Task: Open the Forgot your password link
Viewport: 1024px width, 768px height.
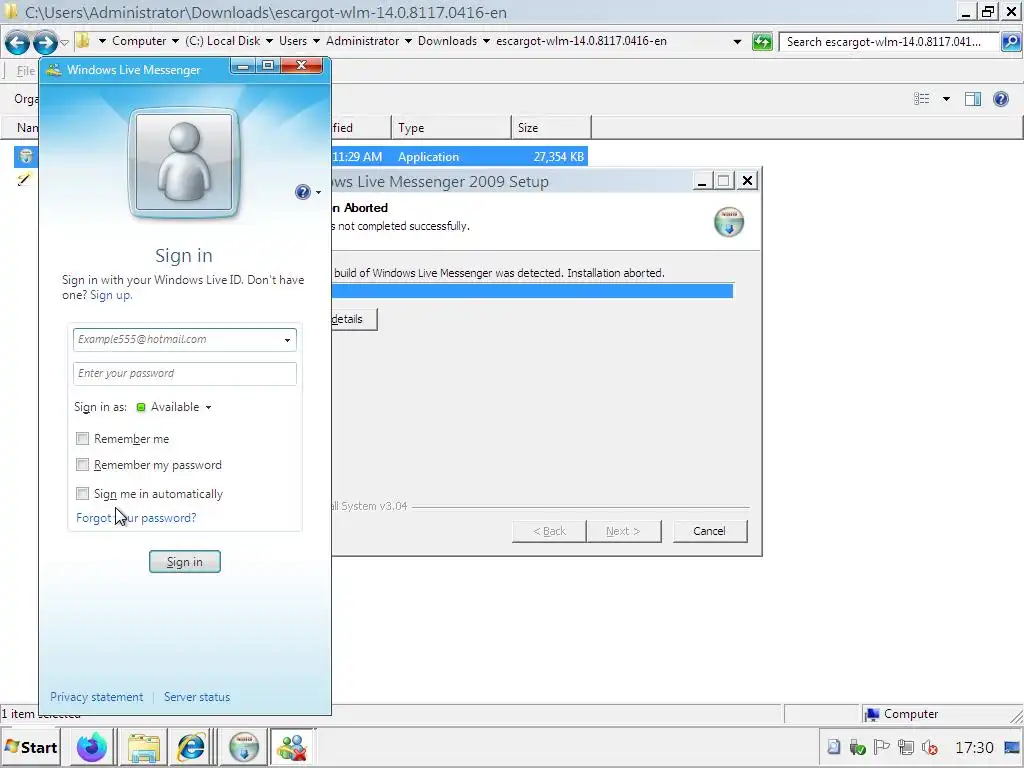Action: click(136, 518)
